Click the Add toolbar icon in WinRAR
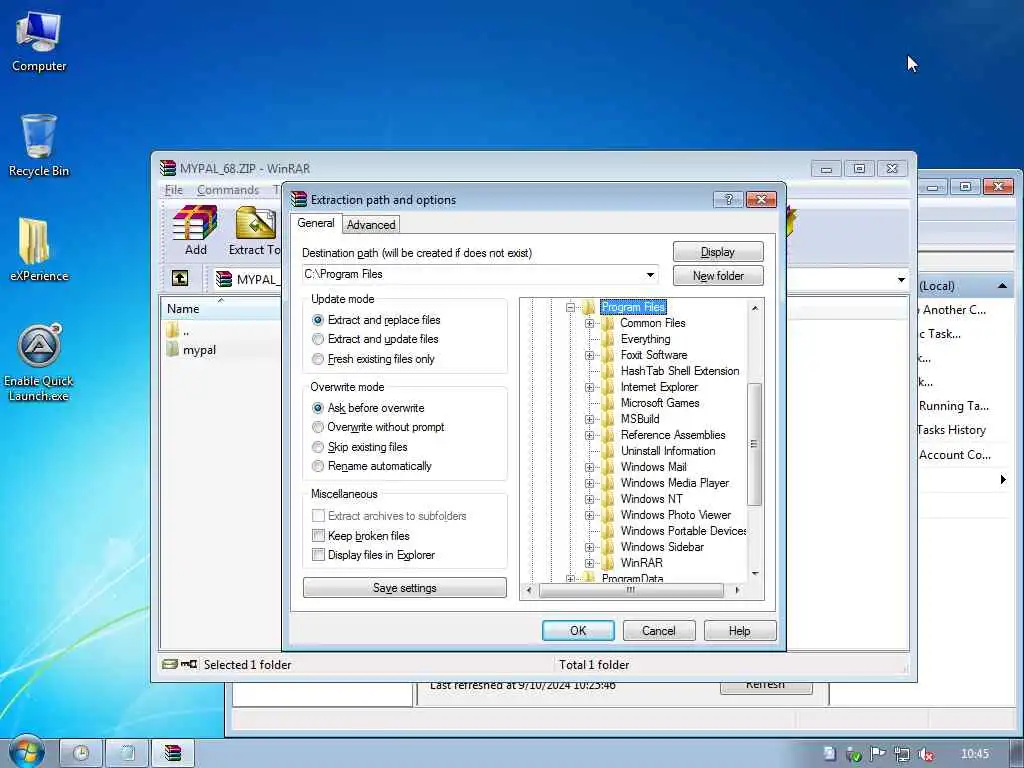Screen dimensions: 1024x768 (x=195, y=231)
